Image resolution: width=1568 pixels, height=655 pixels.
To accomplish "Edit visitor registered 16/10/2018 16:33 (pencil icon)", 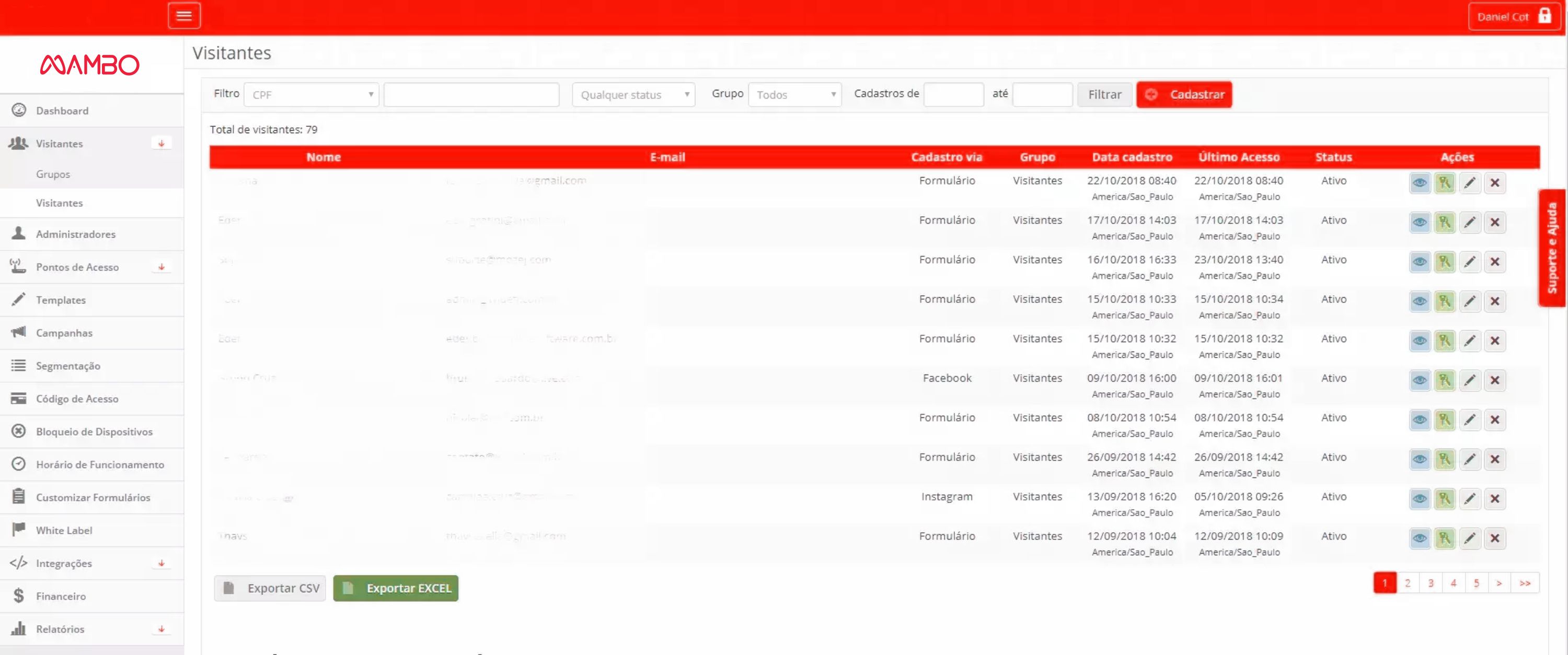I will [1469, 262].
